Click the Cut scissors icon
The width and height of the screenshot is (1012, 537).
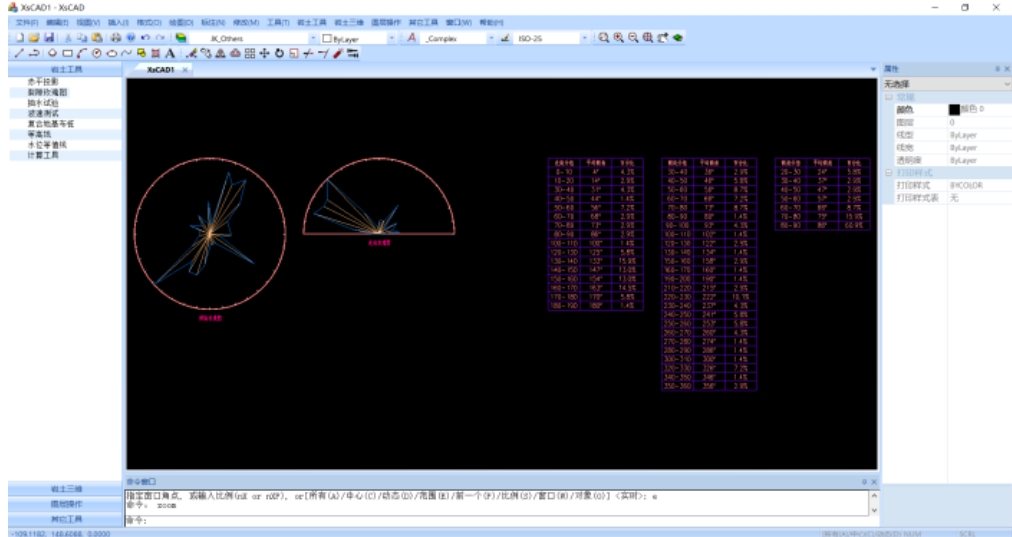click(x=68, y=38)
